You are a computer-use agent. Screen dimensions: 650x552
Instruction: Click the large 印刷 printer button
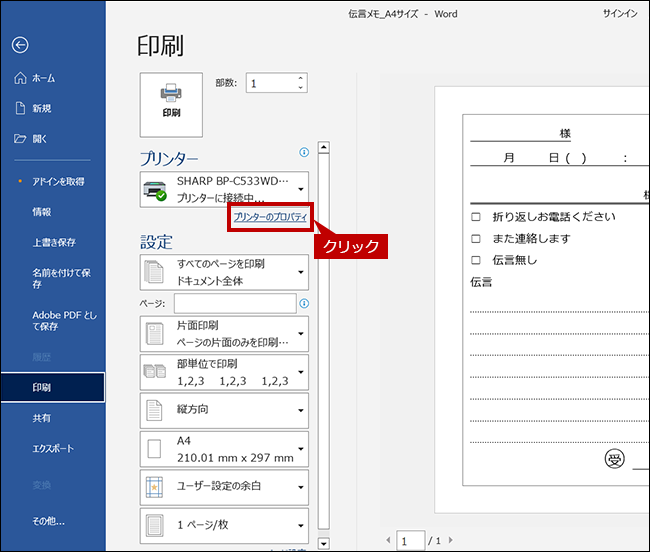pos(171,100)
